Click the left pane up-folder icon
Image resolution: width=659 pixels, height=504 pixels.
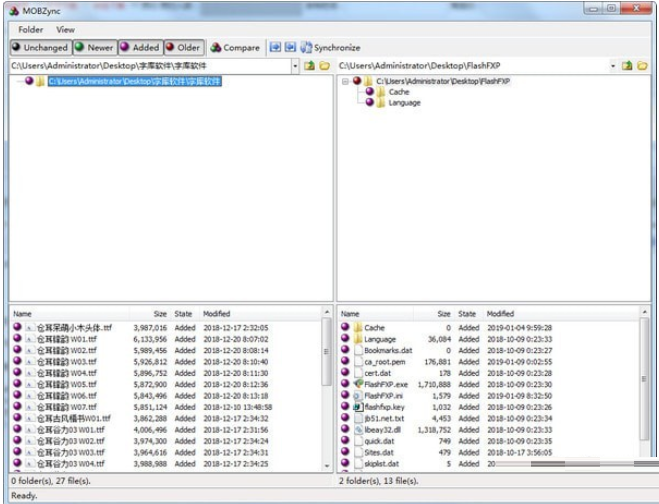pos(309,66)
